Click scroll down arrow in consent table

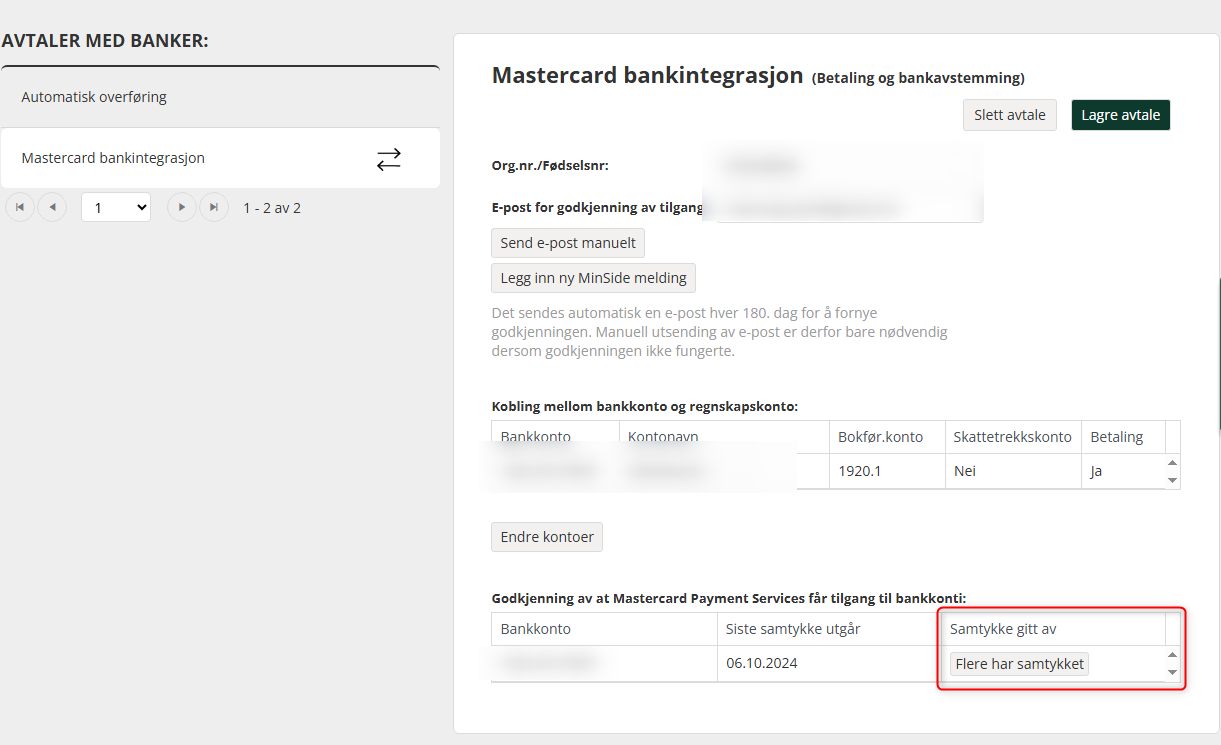click(x=1173, y=673)
